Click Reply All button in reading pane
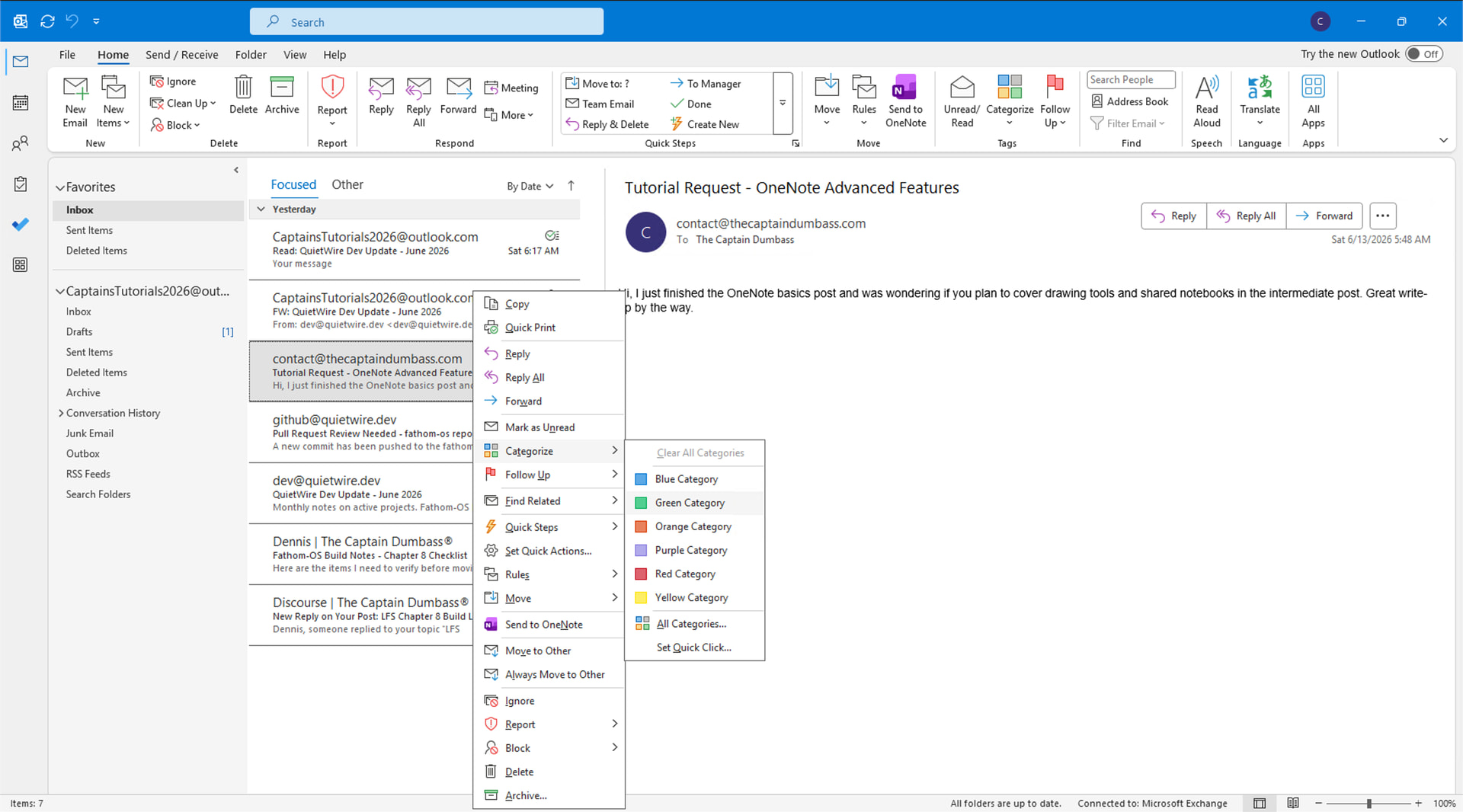Image resolution: width=1463 pixels, height=812 pixels. 1247,216
